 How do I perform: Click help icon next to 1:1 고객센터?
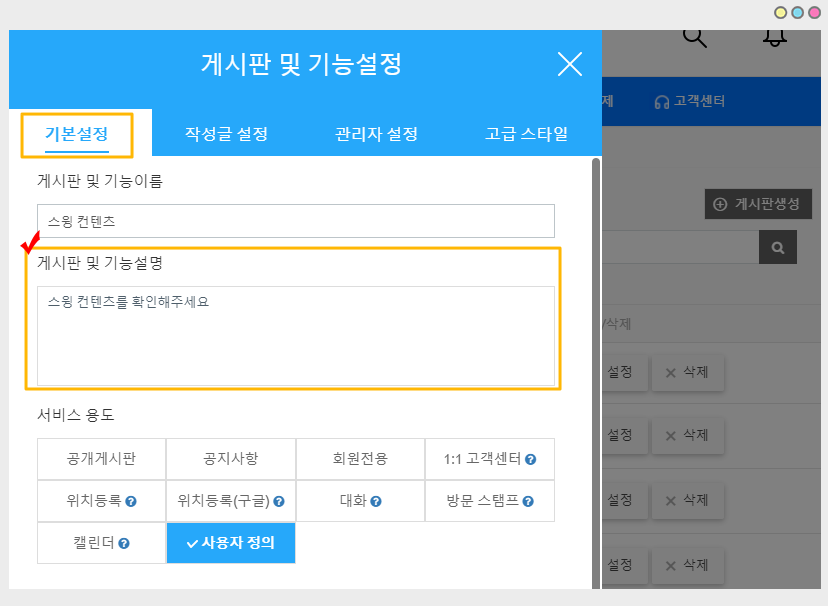(x=531, y=460)
